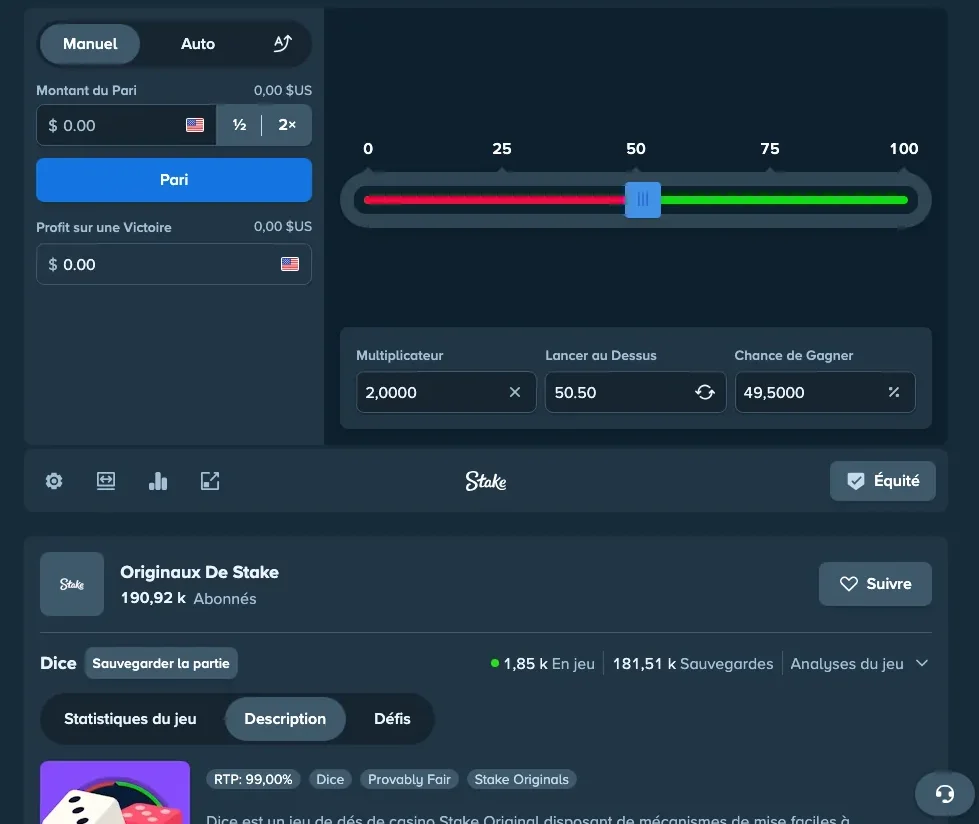Click the percent icon in win chance field
Screen dimensions: 979x824
coord(893,392)
